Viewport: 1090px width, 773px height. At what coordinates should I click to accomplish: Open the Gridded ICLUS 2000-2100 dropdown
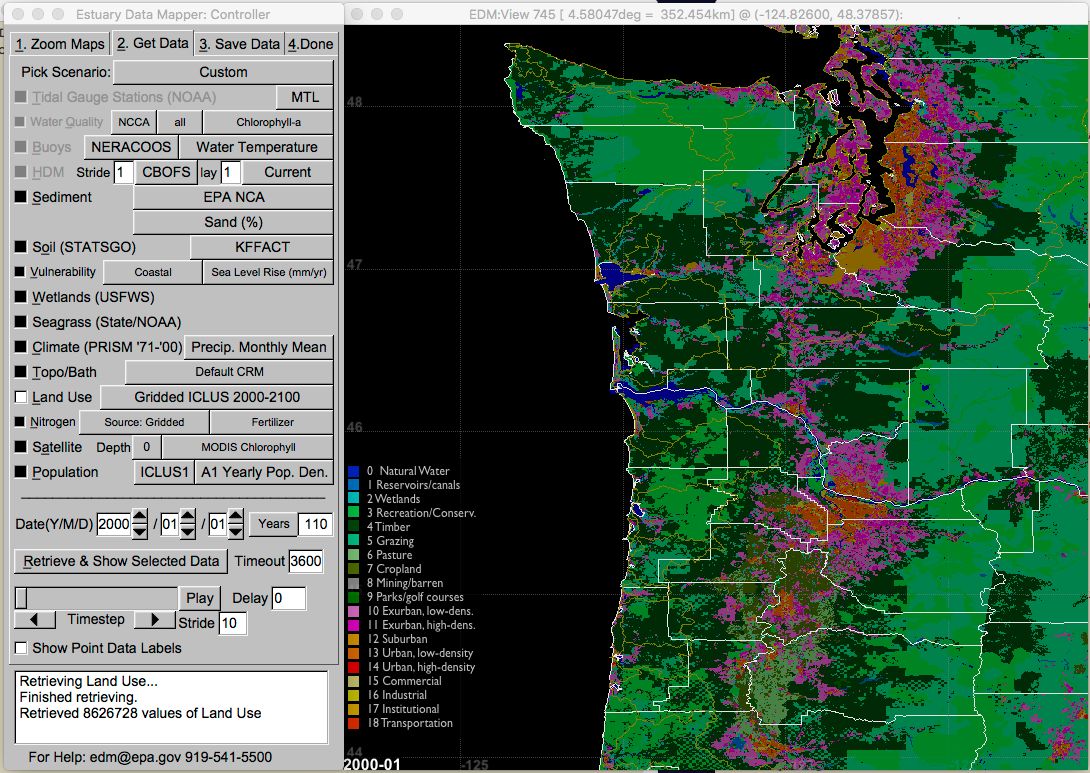[x=217, y=397]
